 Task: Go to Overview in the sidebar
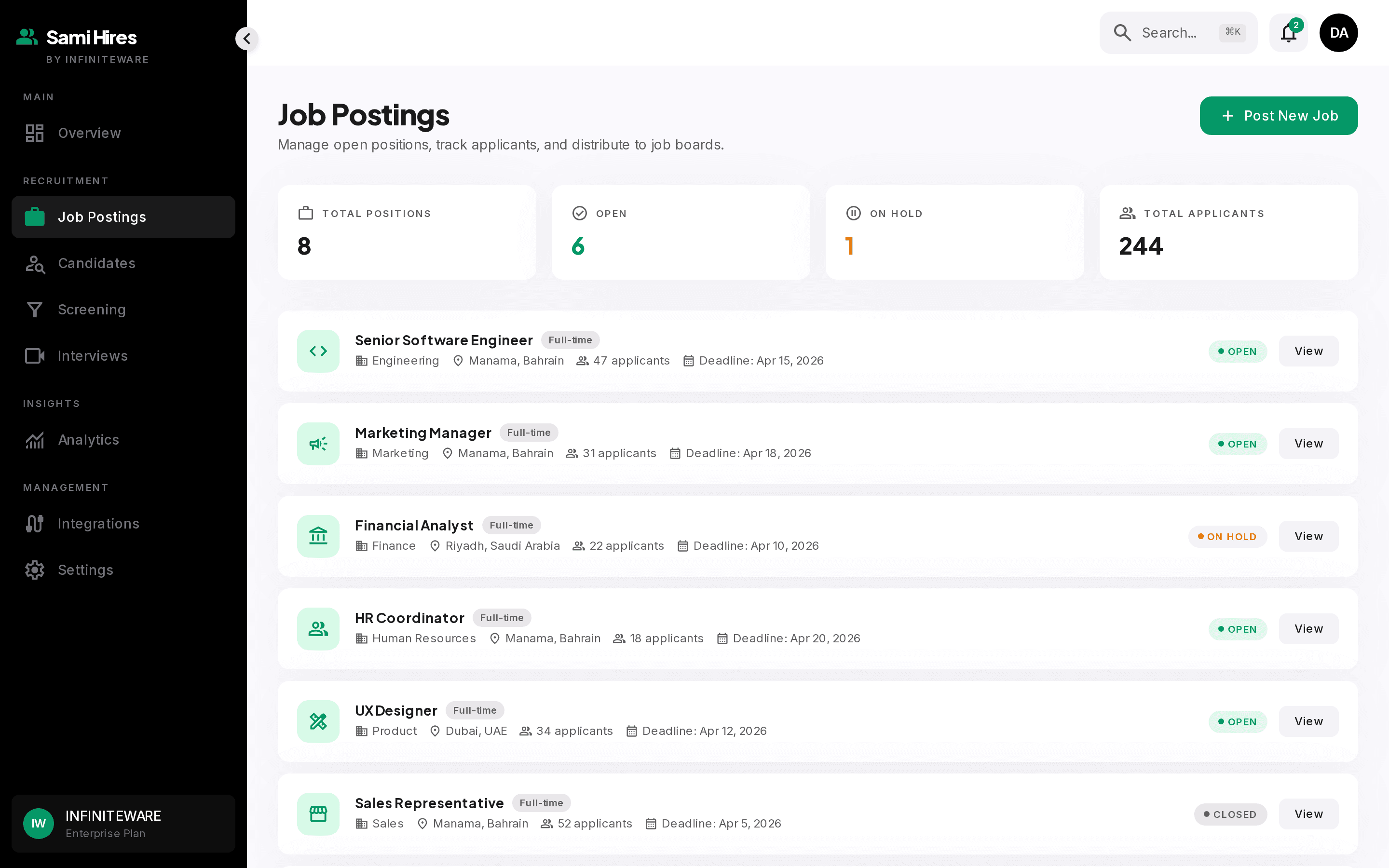(123, 133)
